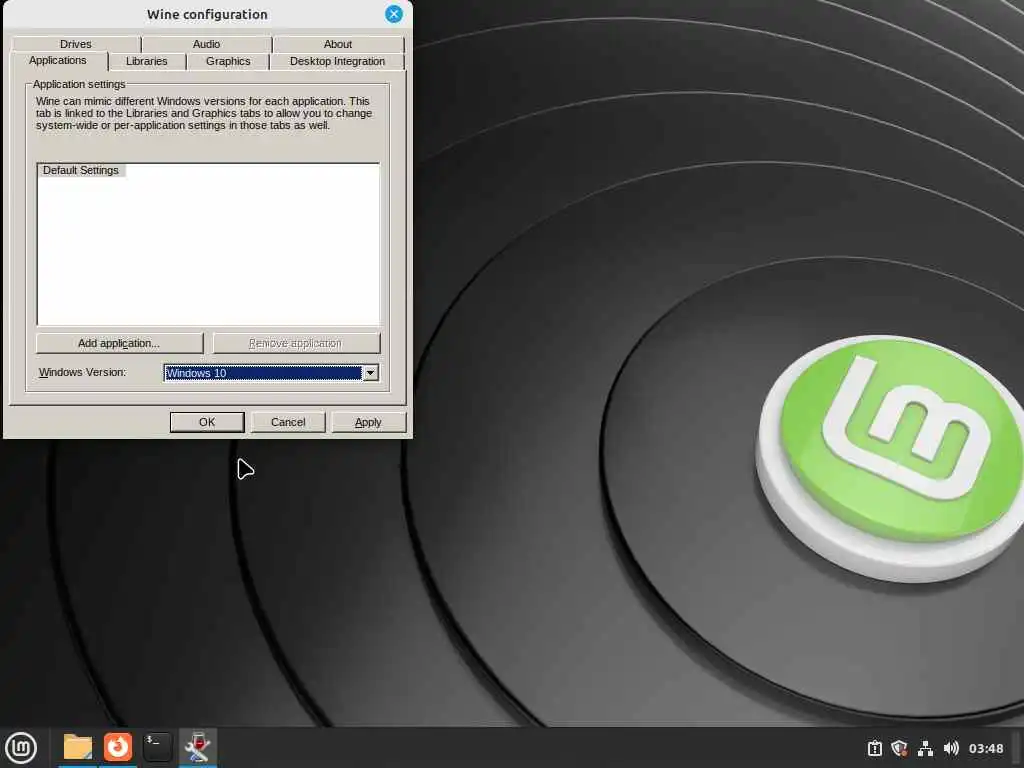The height and width of the screenshot is (768, 1024).
Task: Click the Windows 10 version field
Action: tap(263, 373)
